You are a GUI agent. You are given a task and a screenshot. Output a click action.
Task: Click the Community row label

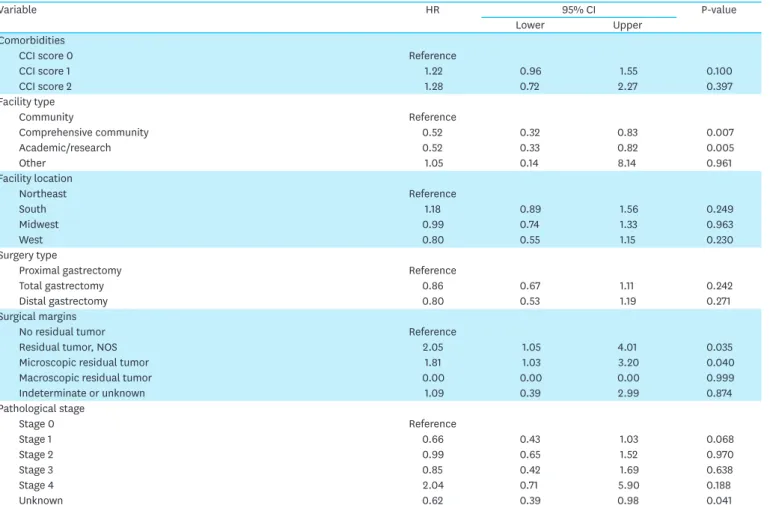46,117
